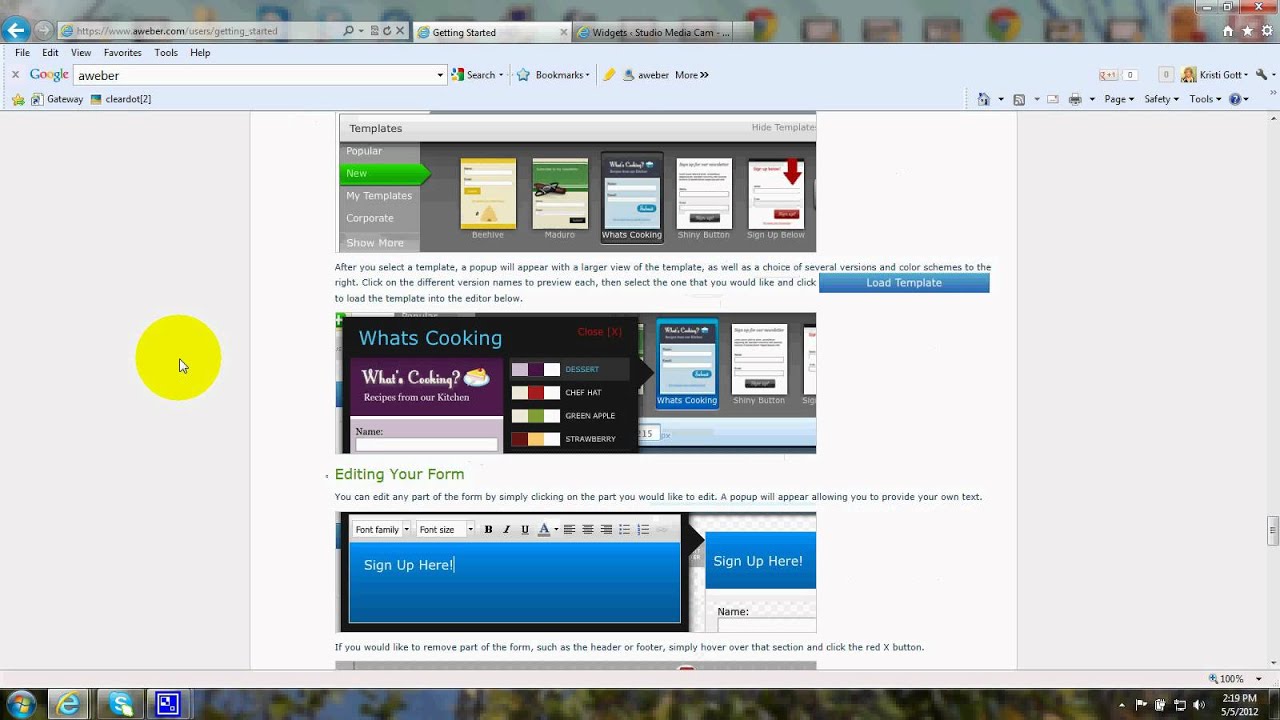Toggle Underline in the form editor toolbar
The width and height of the screenshot is (1280, 720).
pyautogui.click(x=524, y=529)
